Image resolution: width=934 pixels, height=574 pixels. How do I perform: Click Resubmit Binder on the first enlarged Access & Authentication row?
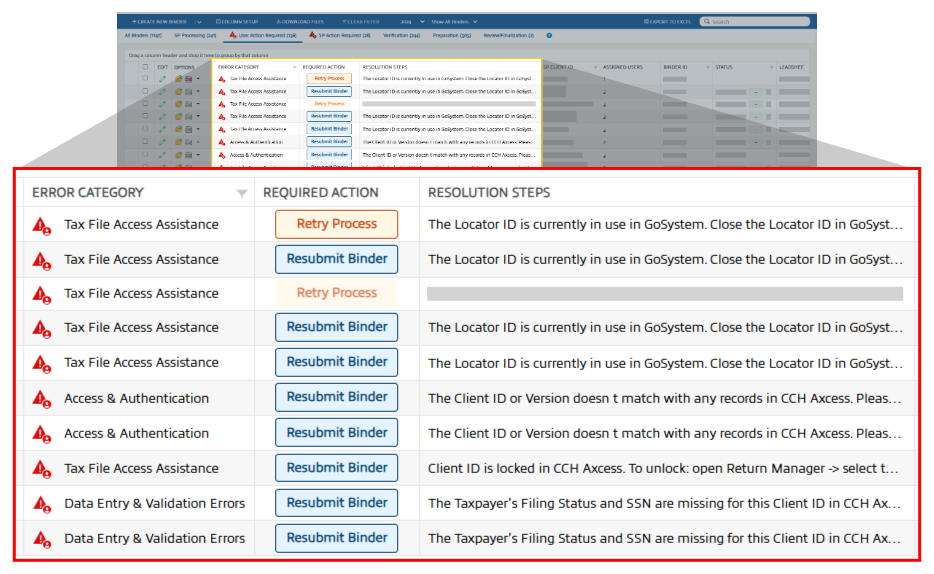337,397
